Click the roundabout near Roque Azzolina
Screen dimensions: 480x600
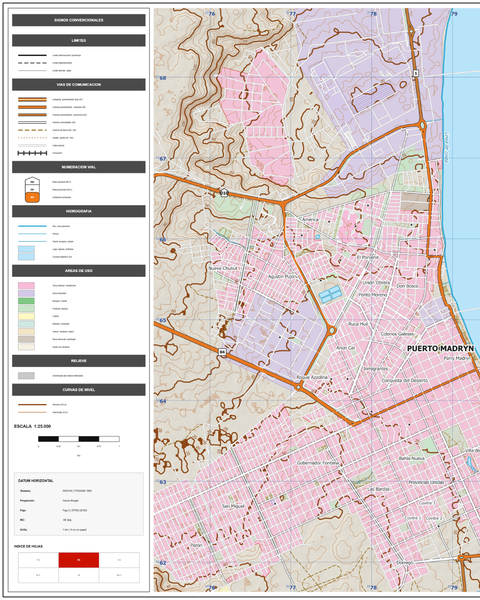(x=298, y=387)
